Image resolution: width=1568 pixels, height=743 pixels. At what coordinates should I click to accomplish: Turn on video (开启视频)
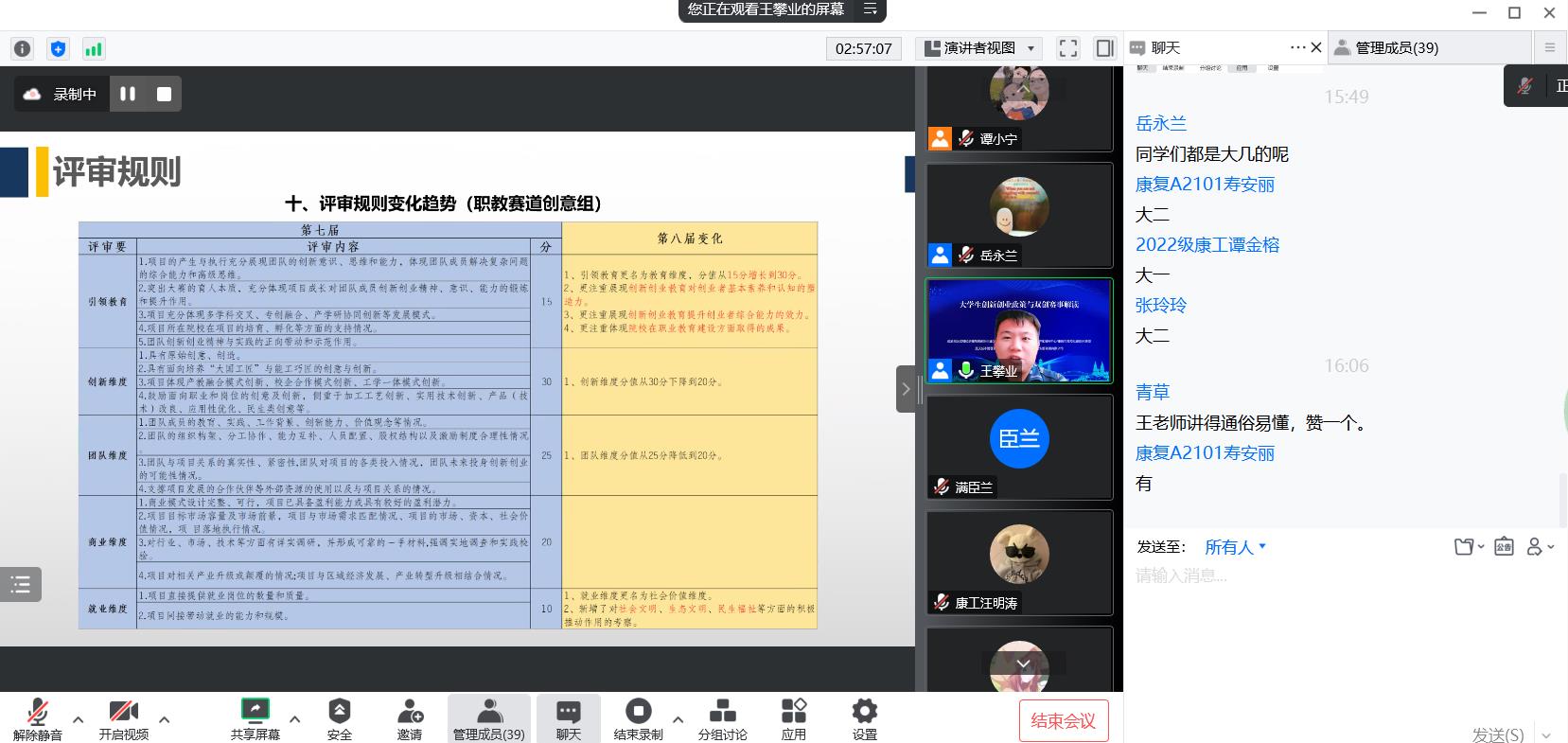(124, 718)
